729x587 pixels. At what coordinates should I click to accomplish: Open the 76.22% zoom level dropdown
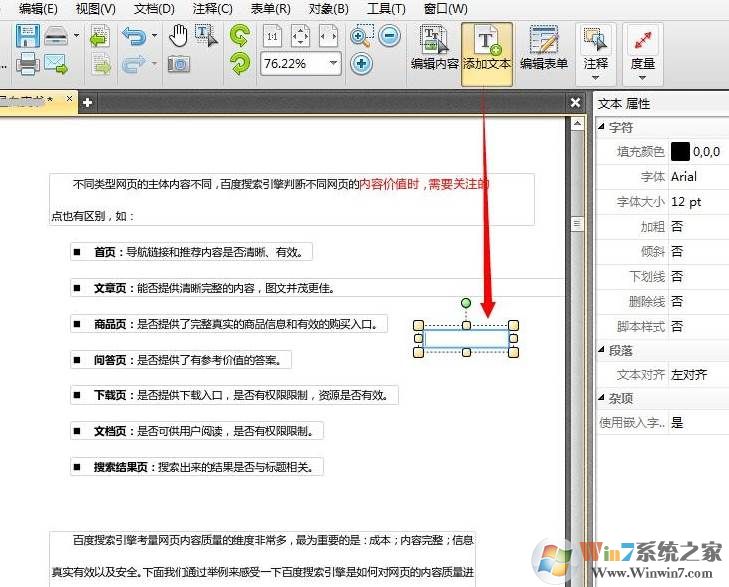(x=332, y=64)
